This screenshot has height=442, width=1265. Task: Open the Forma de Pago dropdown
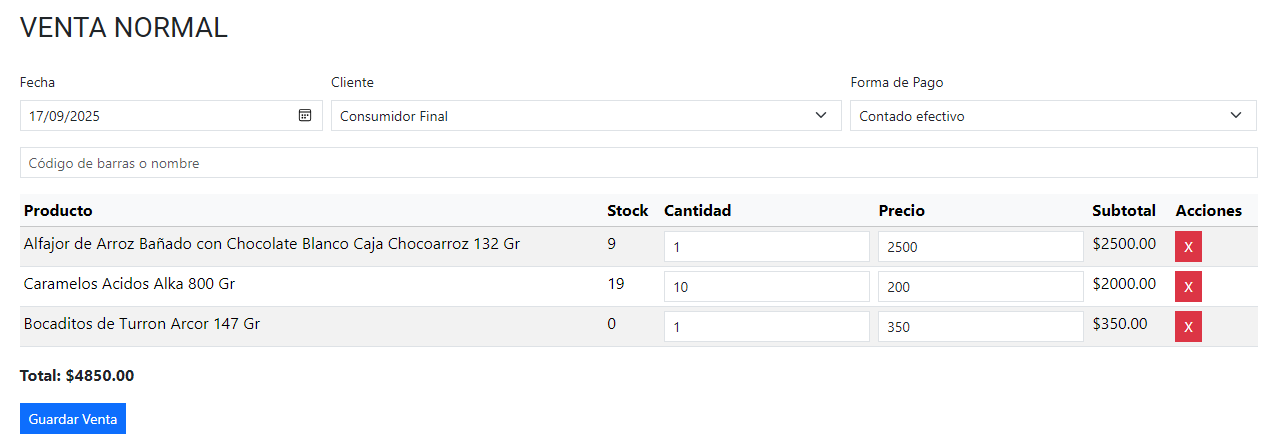click(1052, 116)
